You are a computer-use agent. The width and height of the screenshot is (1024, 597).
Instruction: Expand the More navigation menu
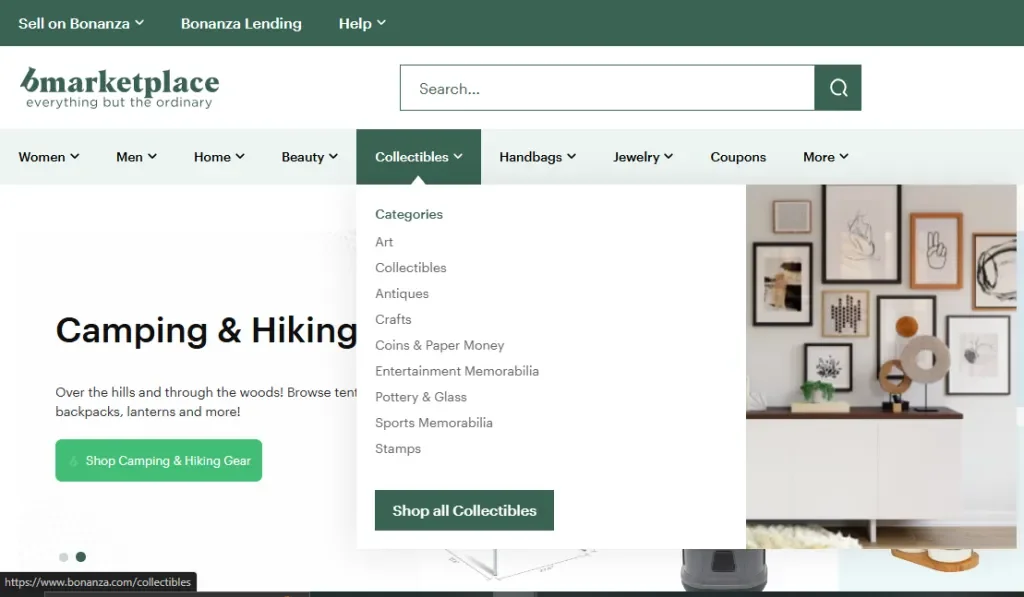tap(825, 157)
